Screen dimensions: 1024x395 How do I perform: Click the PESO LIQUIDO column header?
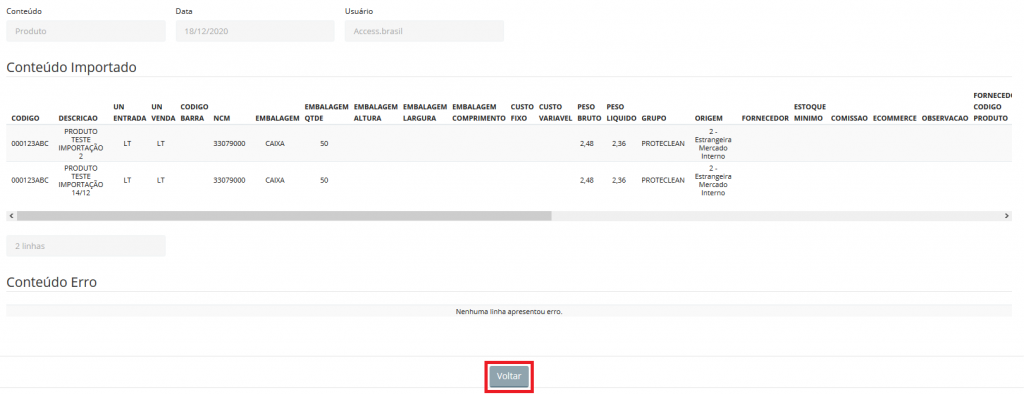[x=621, y=112]
